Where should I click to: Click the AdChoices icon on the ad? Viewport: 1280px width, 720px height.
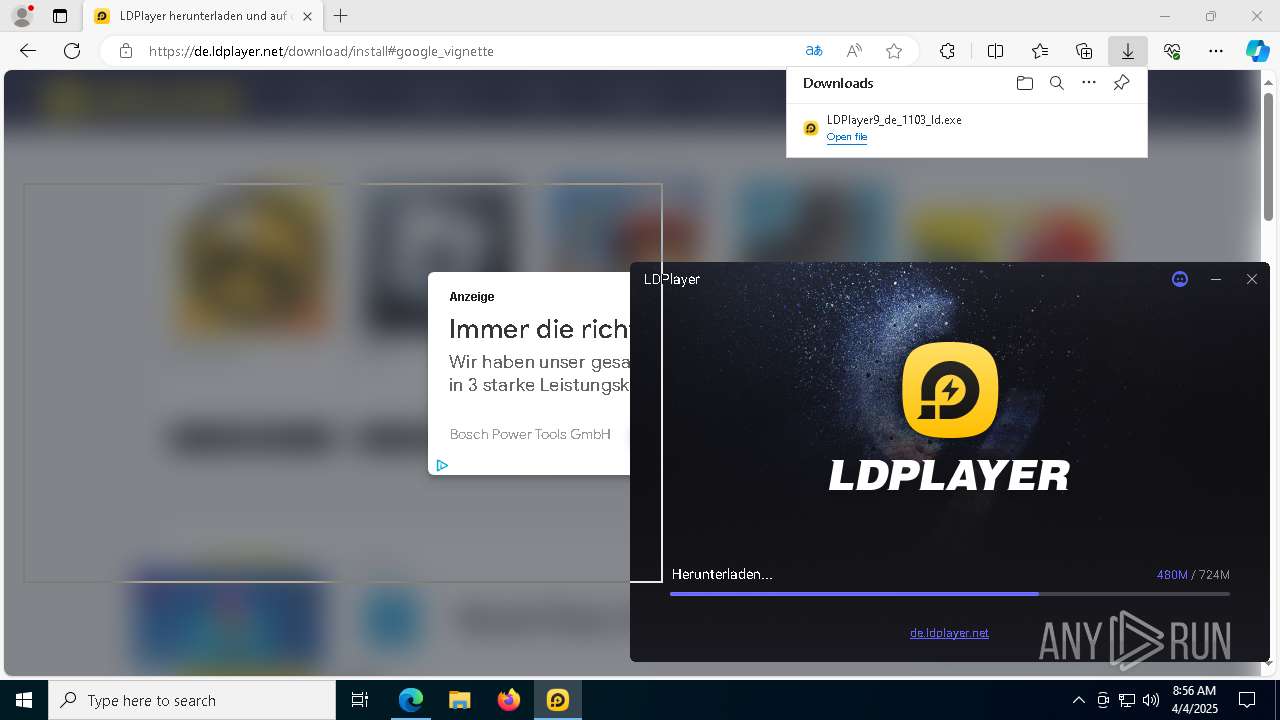442,465
